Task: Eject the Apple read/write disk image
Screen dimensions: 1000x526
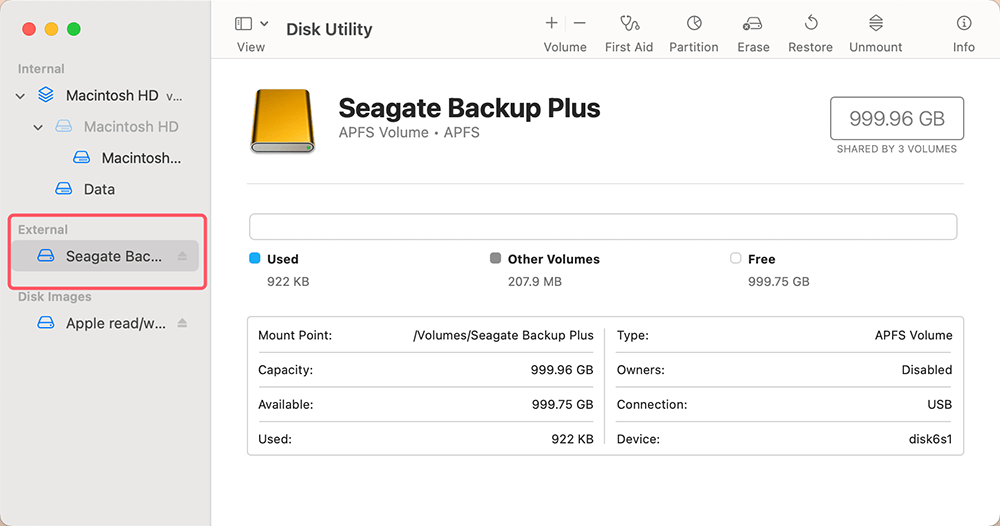Action: pos(182,324)
